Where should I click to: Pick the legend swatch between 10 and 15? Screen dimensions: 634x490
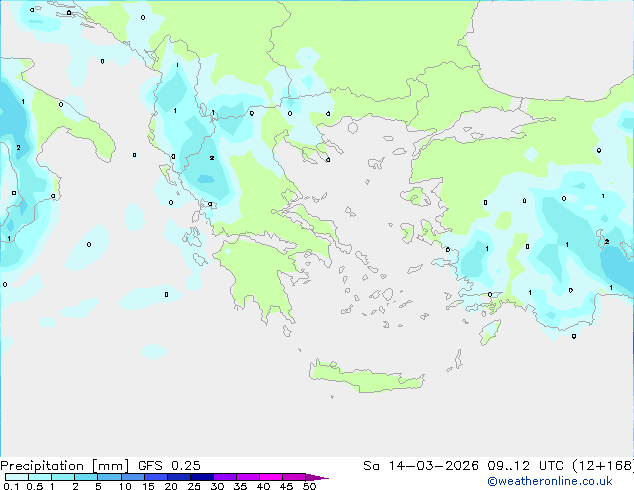coord(132,477)
